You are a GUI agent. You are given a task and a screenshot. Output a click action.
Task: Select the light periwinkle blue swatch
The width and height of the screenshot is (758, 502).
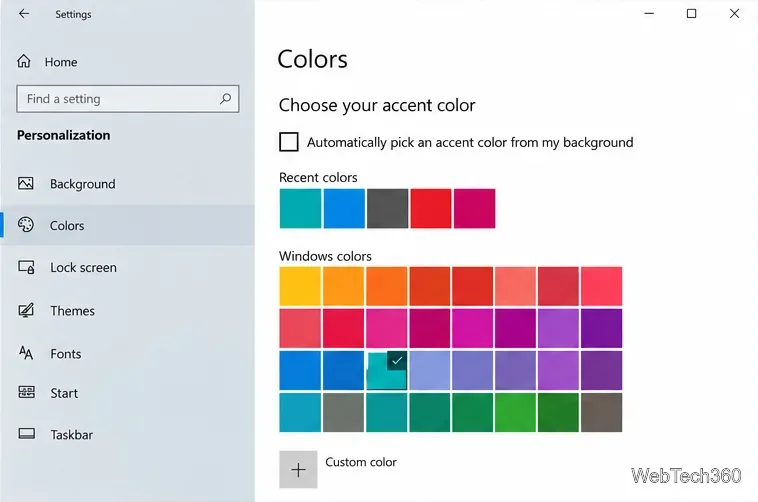pos(430,370)
